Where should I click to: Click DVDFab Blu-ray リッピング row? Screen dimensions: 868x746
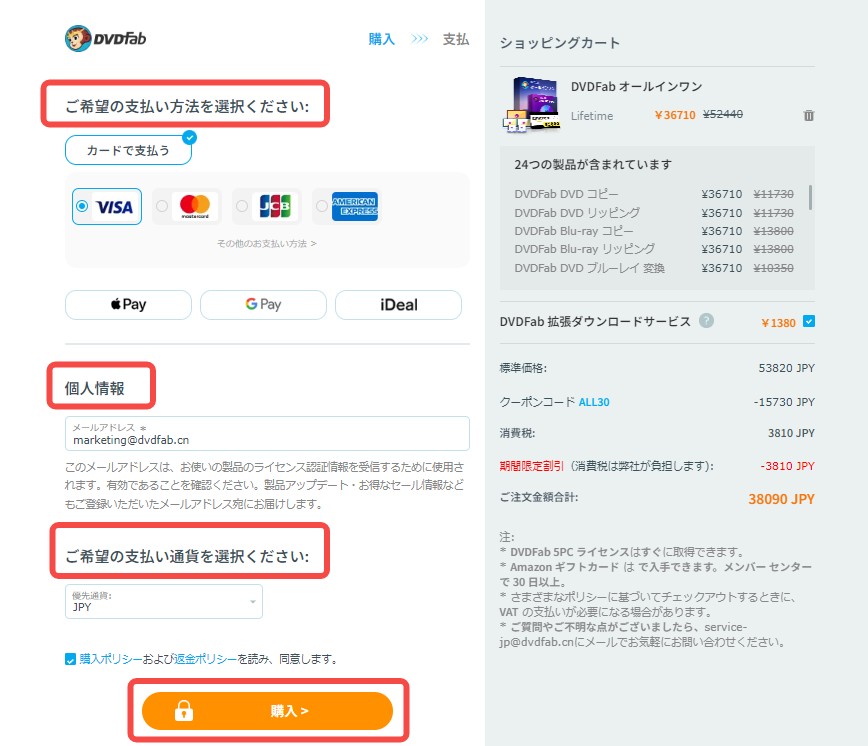654,249
